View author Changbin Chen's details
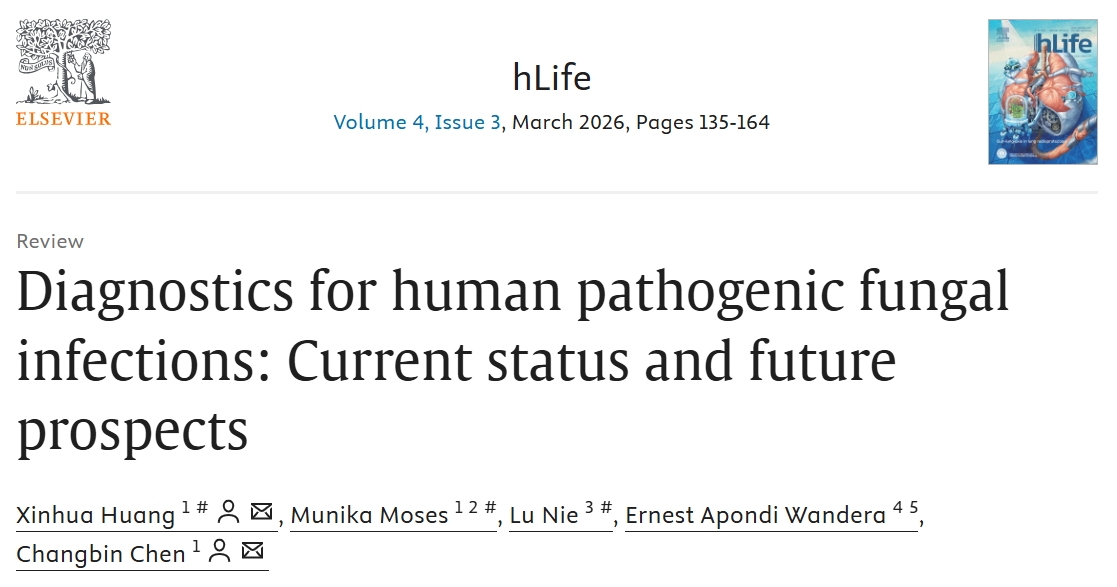 tap(101, 553)
